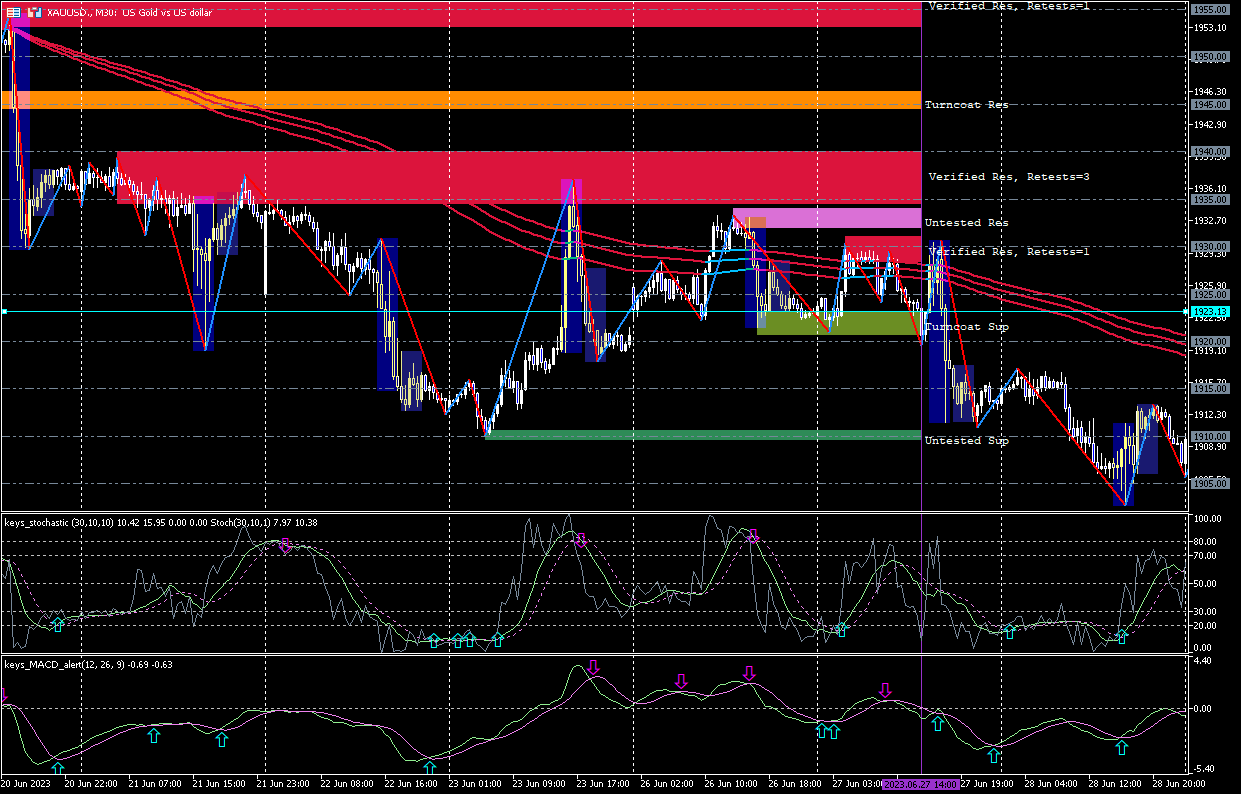Click the "21 Jun 07:00" time label

click(156, 785)
